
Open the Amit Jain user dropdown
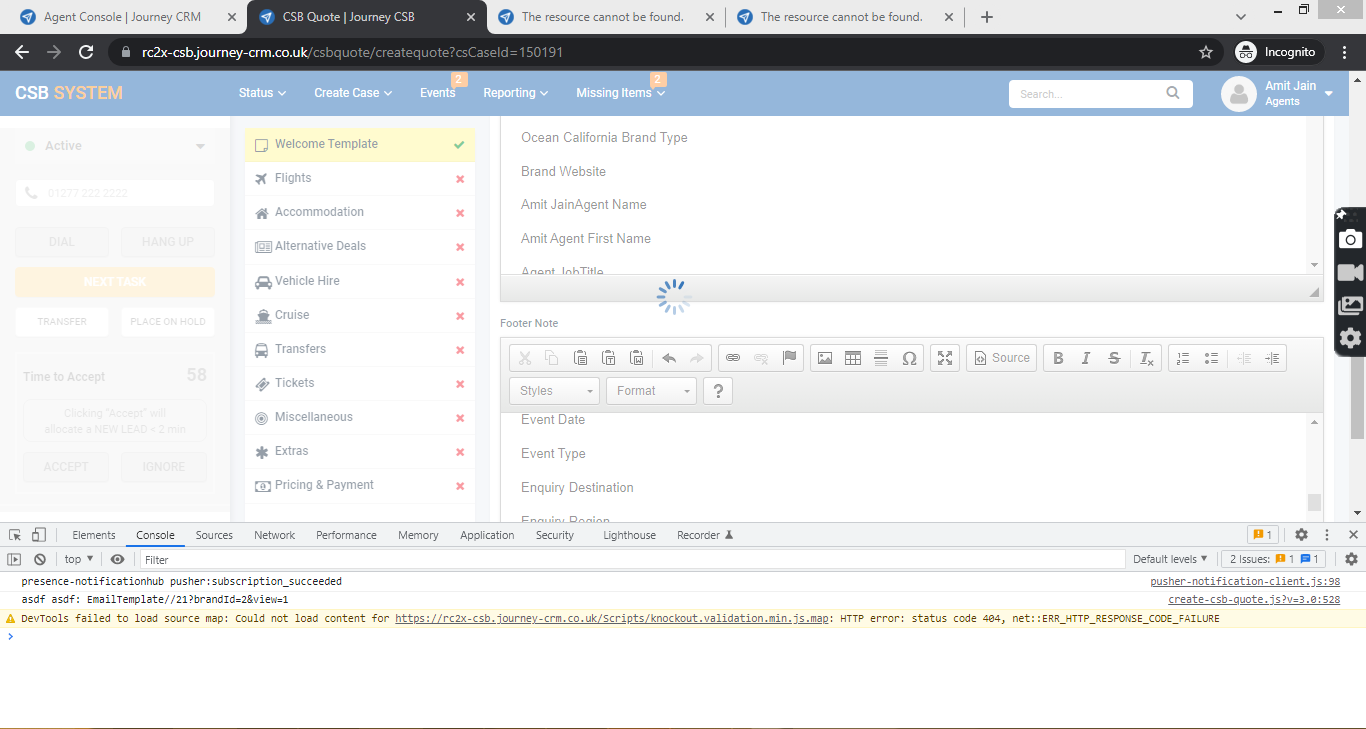tap(1329, 93)
